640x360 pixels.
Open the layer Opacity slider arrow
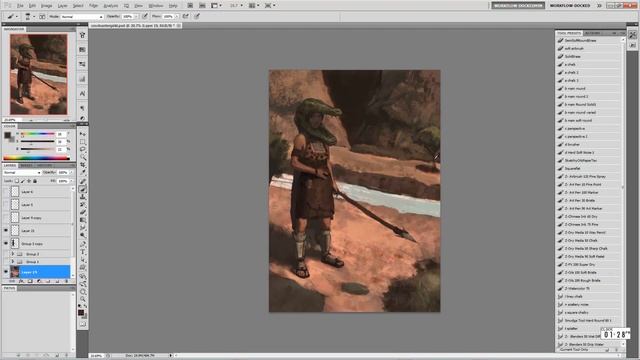71,173
